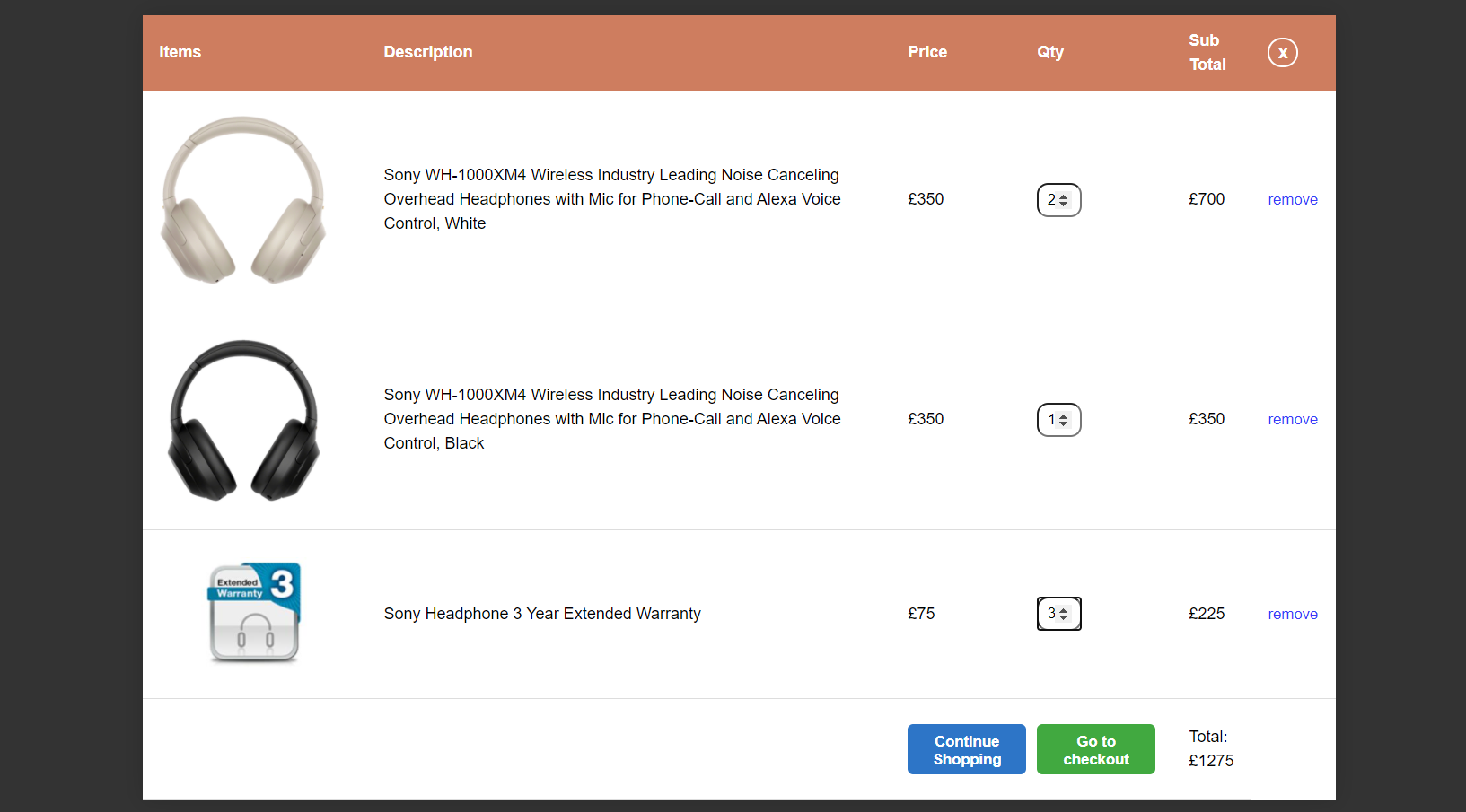This screenshot has width=1466, height=812.
Task: Click the Go to checkout button
Action: [x=1095, y=748]
